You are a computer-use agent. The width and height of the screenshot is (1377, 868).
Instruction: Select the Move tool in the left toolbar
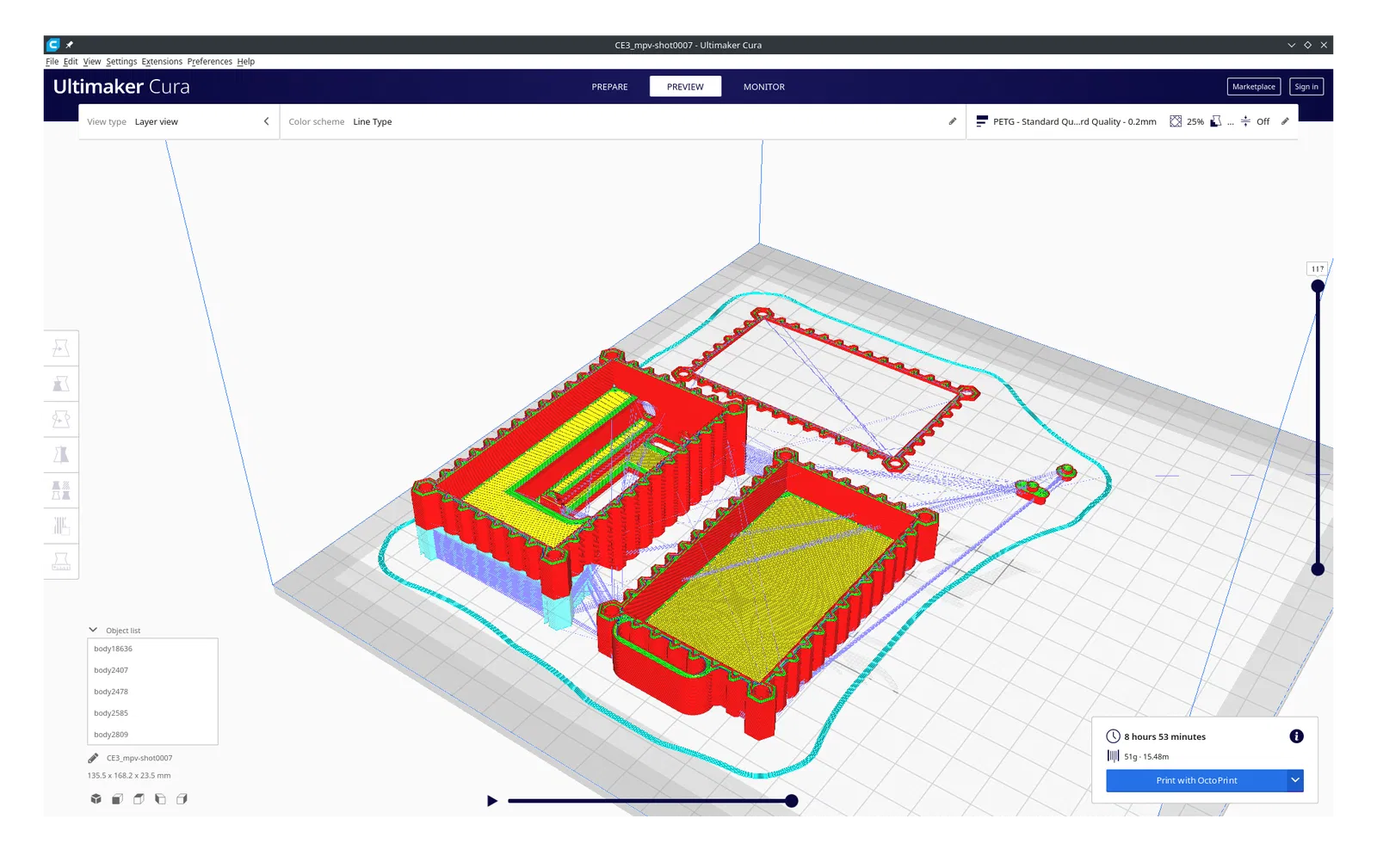(x=61, y=348)
